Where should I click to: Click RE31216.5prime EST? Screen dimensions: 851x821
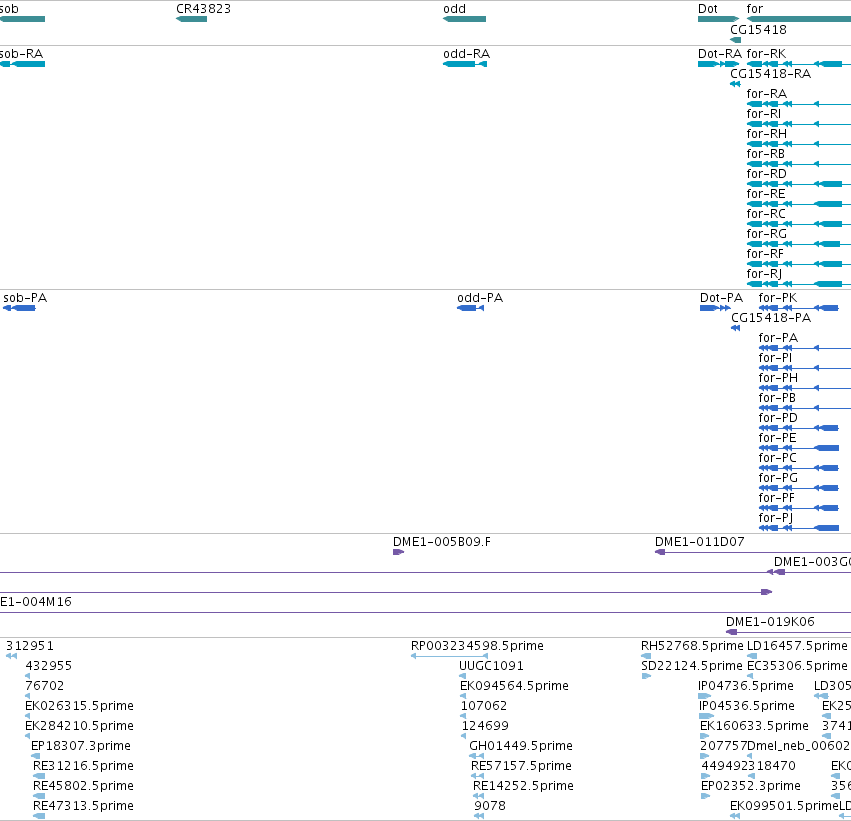coord(39,777)
